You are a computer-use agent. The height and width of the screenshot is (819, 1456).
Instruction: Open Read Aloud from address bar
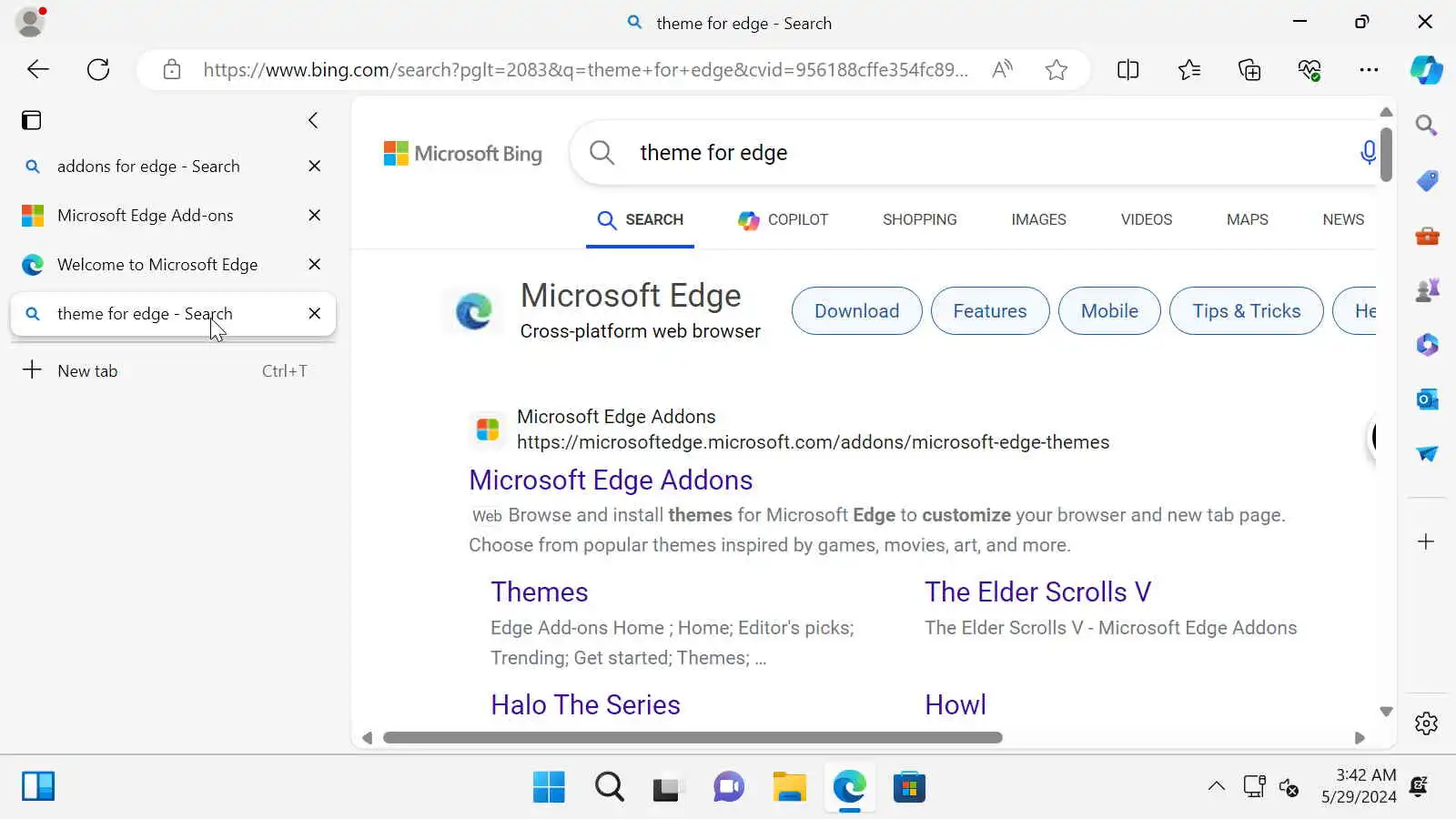point(1002,70)
